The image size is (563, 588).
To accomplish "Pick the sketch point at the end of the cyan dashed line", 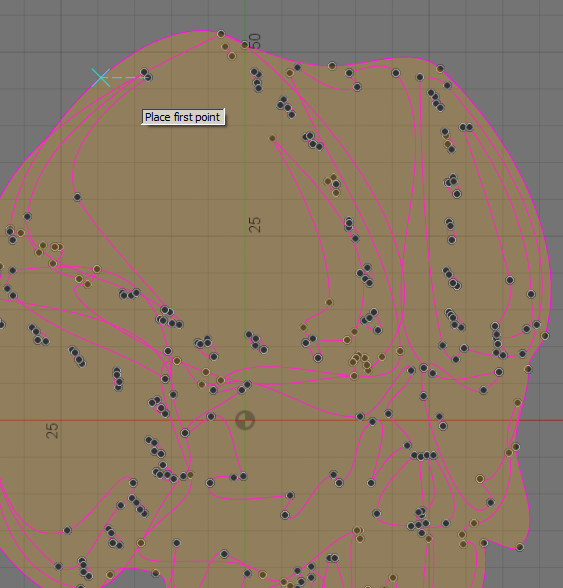I will tap(148, 78).
